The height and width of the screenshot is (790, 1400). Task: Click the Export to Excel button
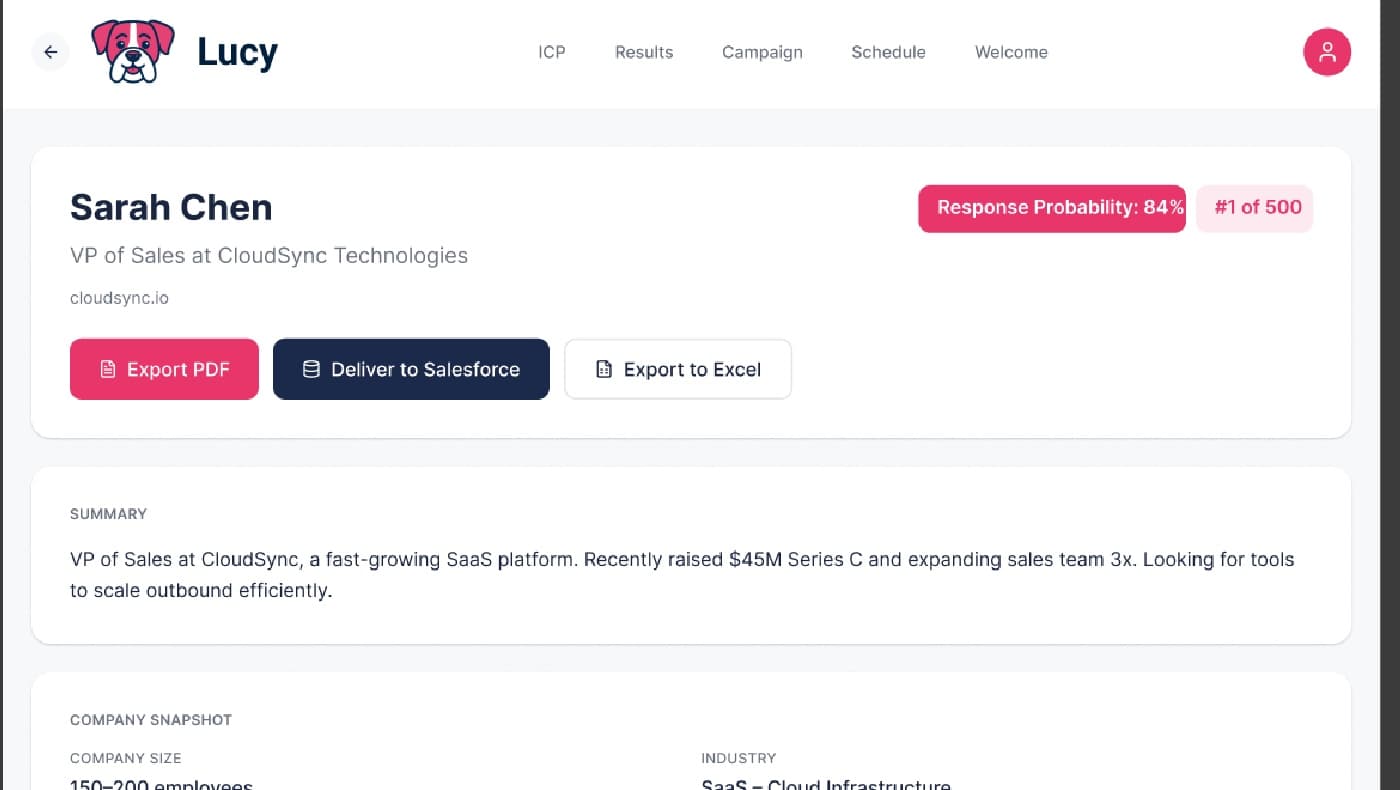678,369
